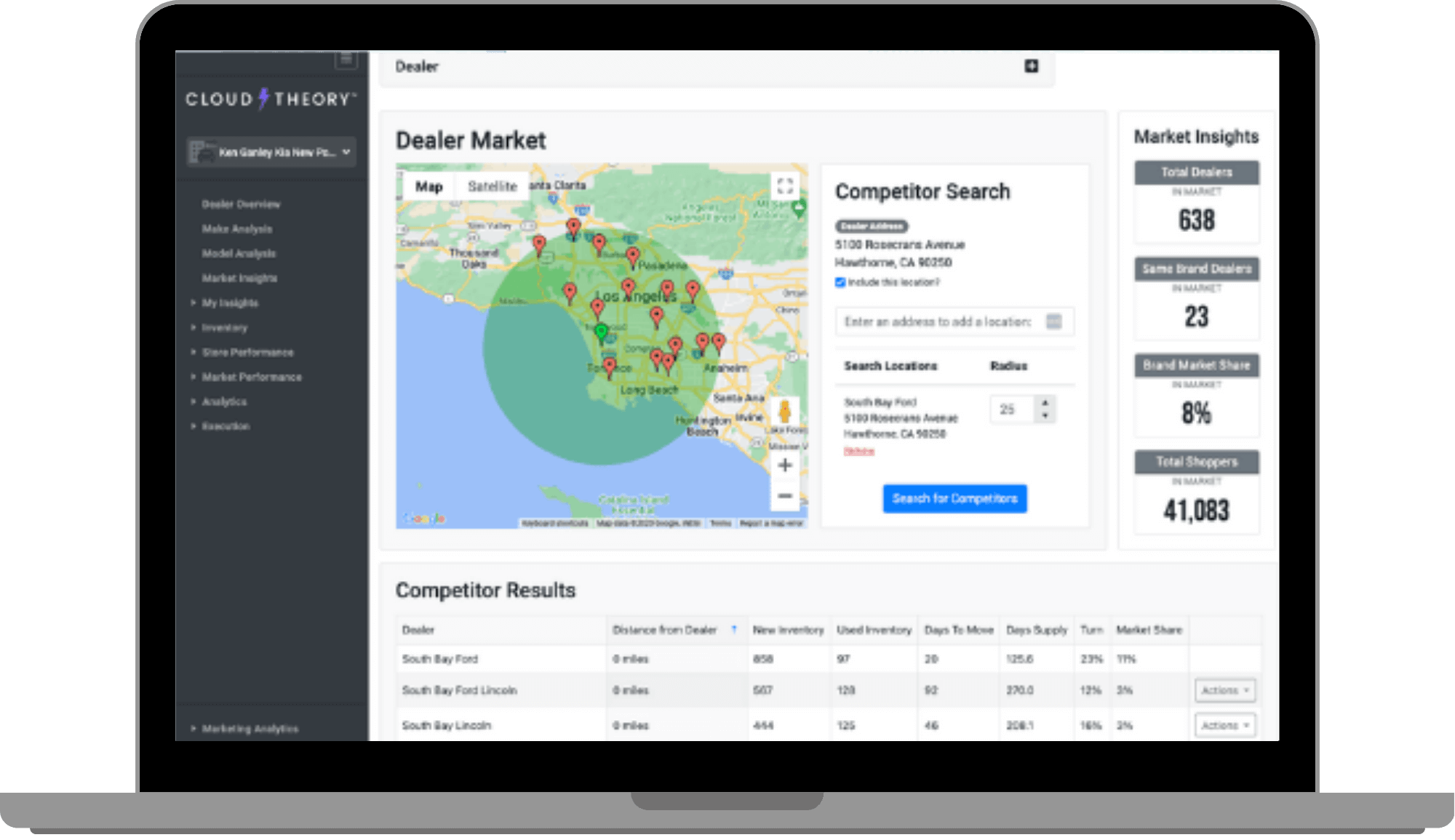Viewport: 1455px width, 840px height.
Task: Toggle the Include this location checkbox
Action: tap(840, 282)
